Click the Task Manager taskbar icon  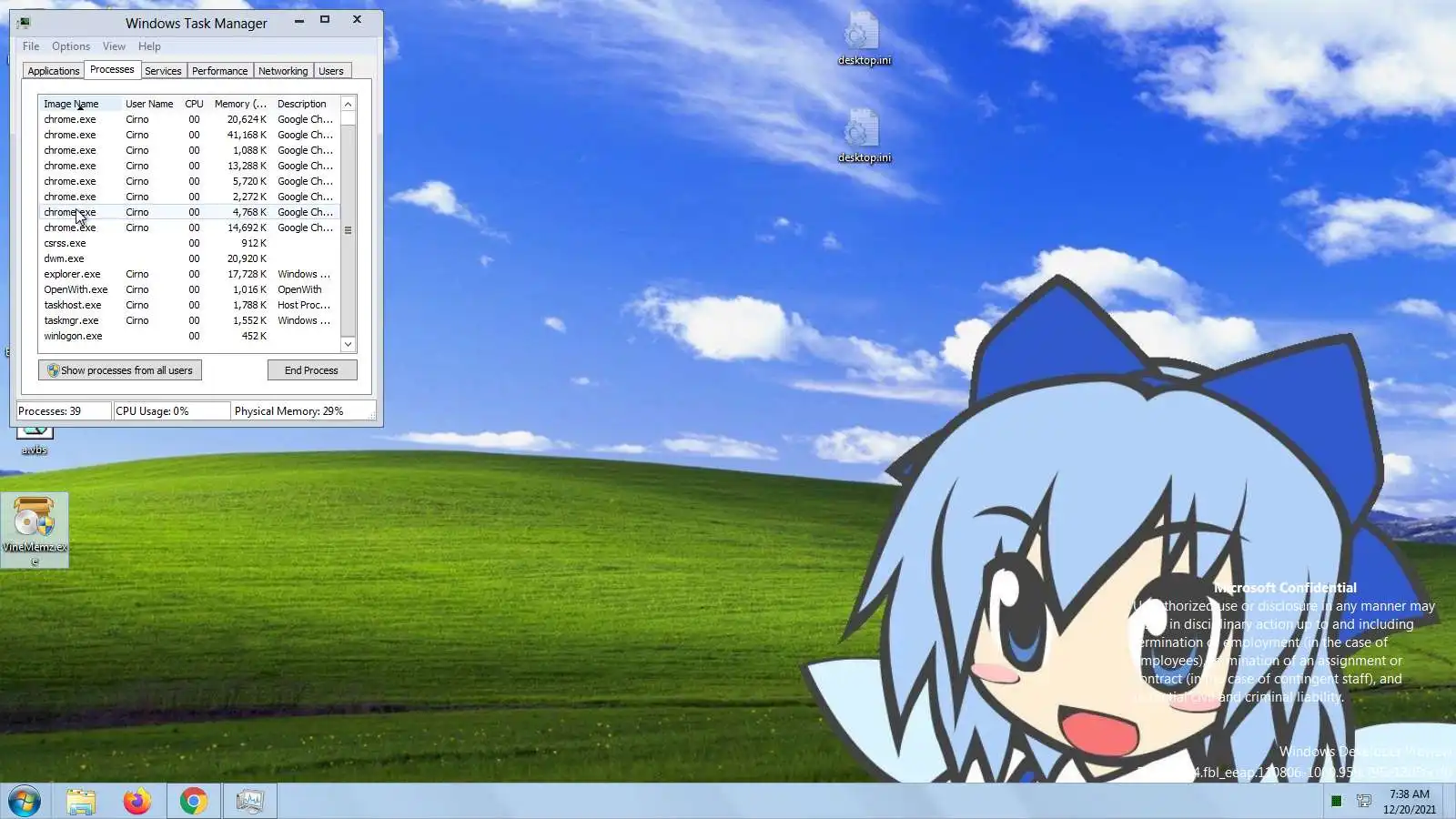pyautogui.click(x=249, y=802)
